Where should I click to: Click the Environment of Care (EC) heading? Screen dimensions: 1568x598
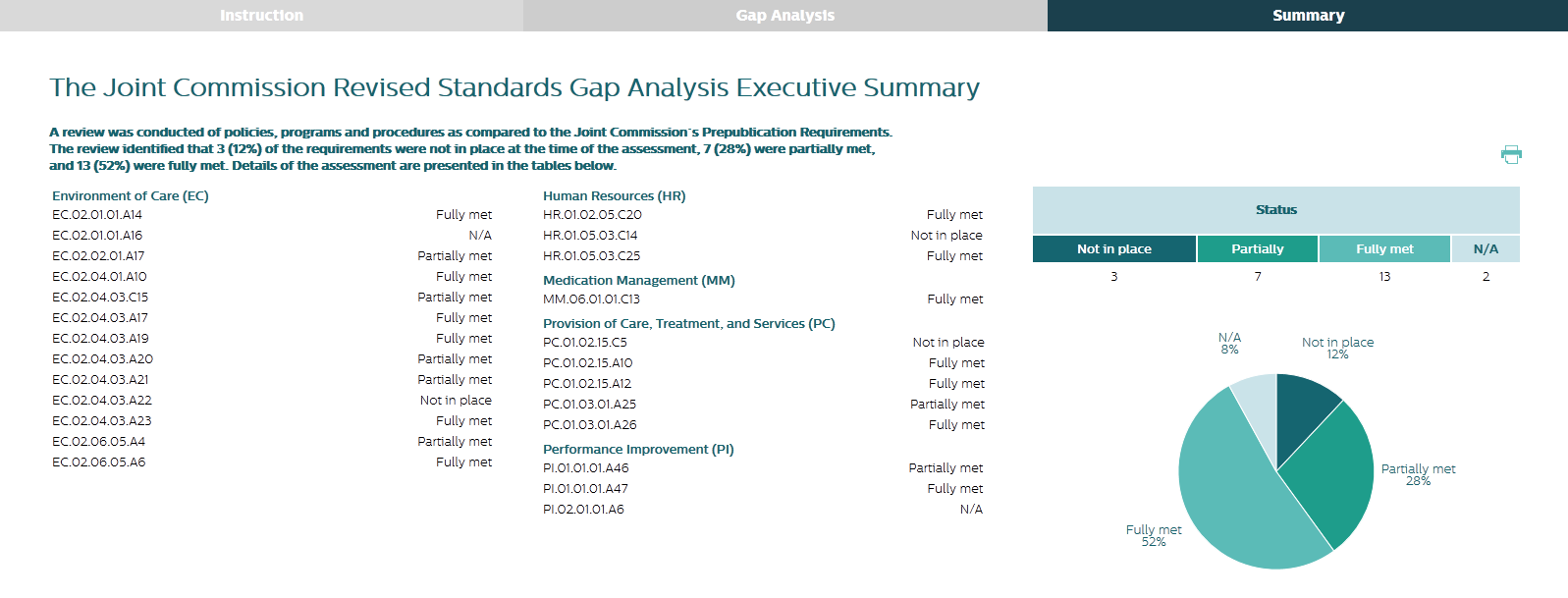131,196
